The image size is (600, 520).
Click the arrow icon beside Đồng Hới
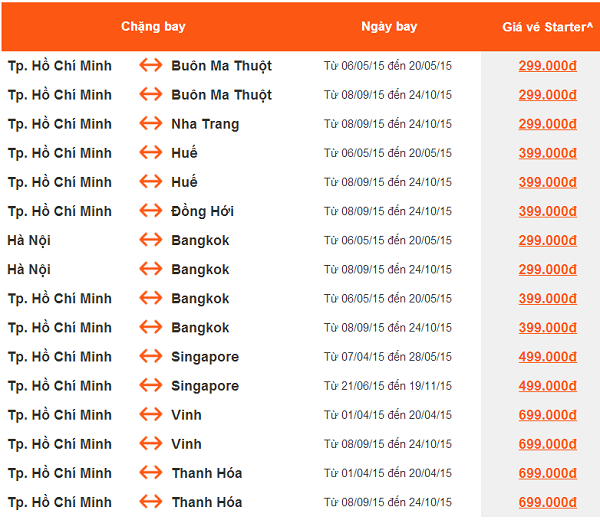click(x=151, y=210)
